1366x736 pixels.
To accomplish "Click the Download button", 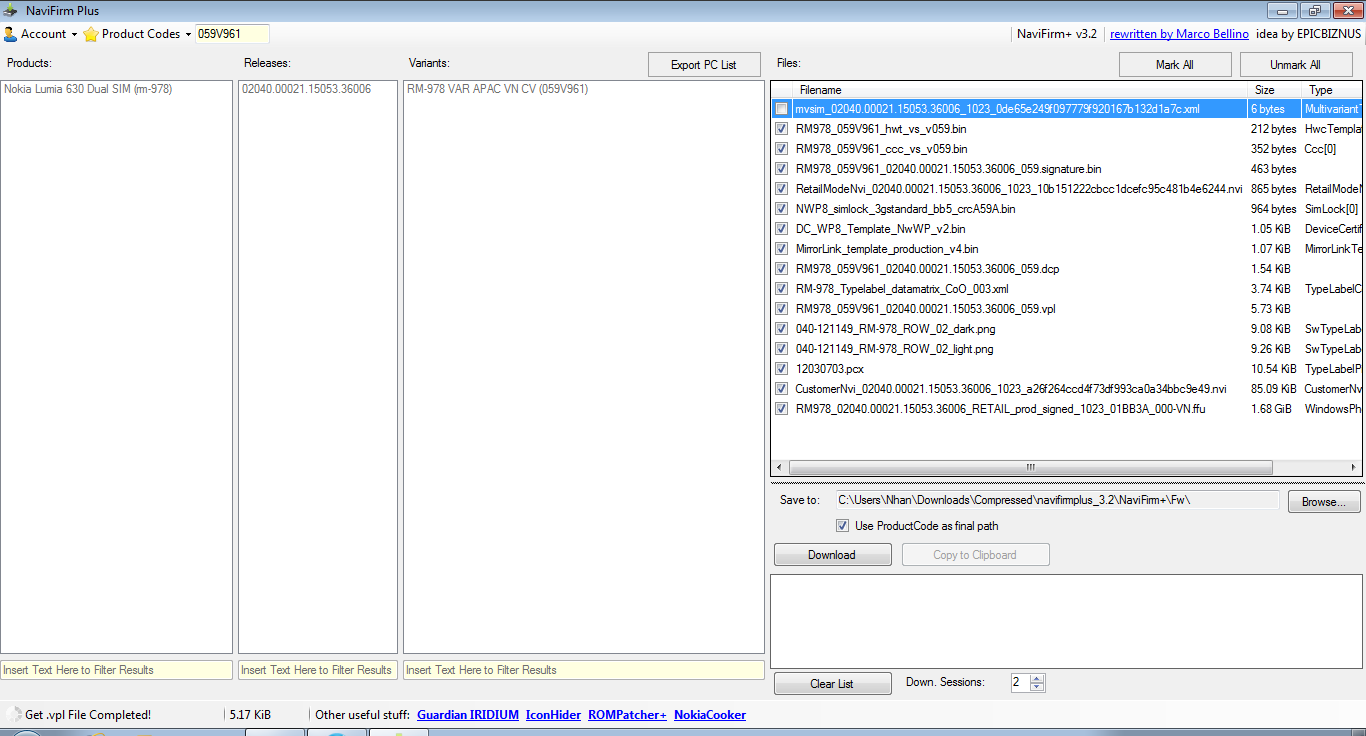I will pyautogui.click(x=832, y=555).
